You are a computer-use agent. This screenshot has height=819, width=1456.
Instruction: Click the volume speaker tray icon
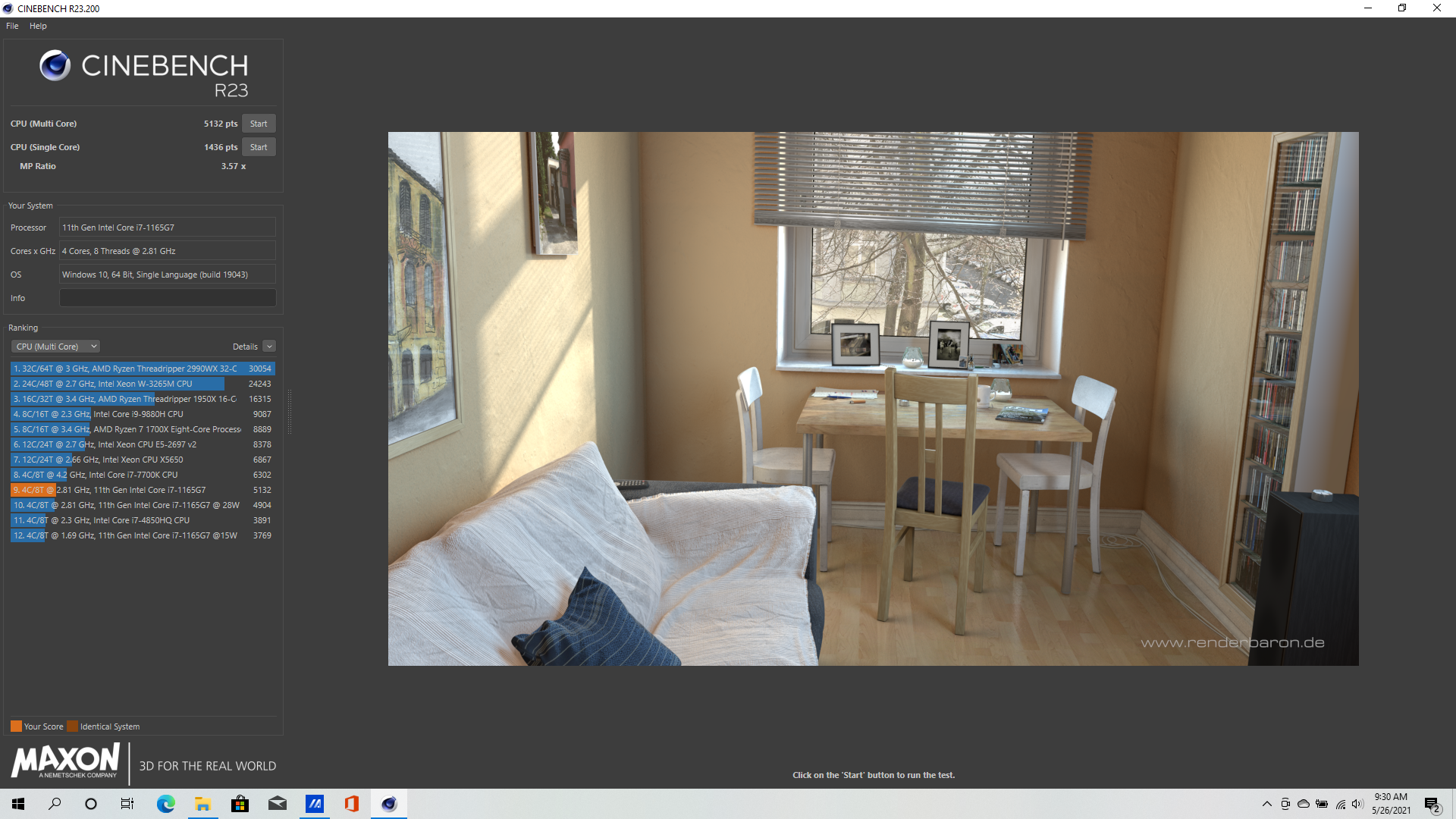tap(1357, 804)
